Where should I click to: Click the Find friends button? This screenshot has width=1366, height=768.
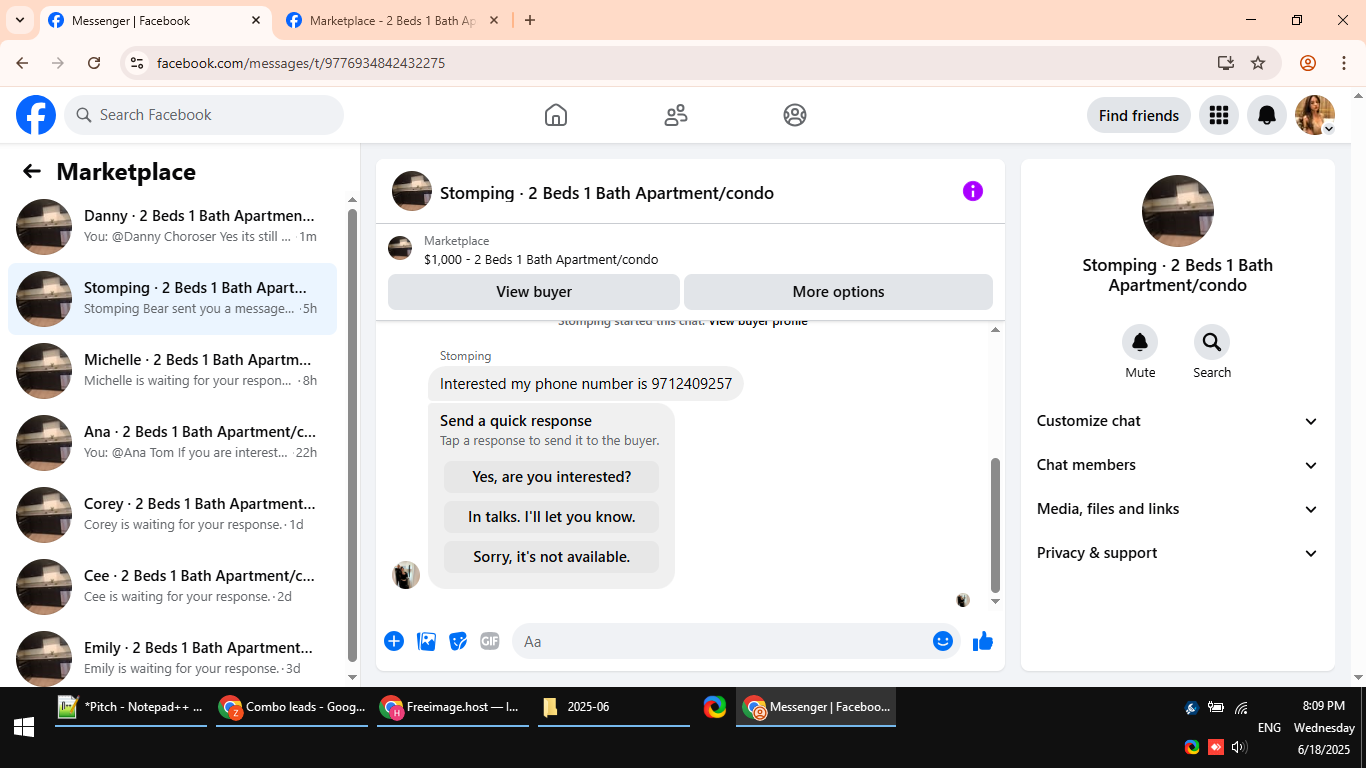pos(1138,115)
